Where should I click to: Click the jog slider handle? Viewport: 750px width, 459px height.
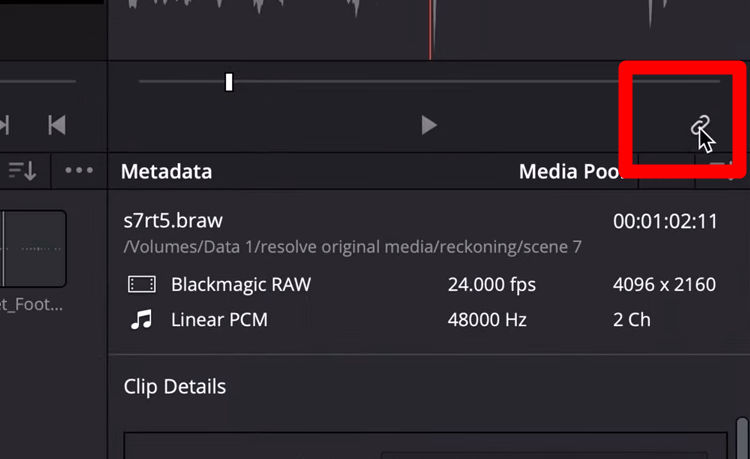pos(229,82)
